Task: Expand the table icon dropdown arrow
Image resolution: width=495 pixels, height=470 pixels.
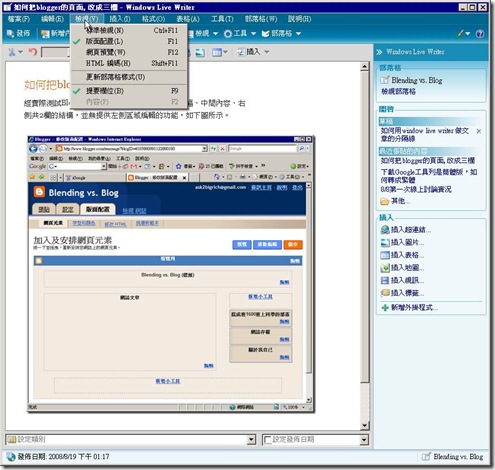Action: [225, 52]
